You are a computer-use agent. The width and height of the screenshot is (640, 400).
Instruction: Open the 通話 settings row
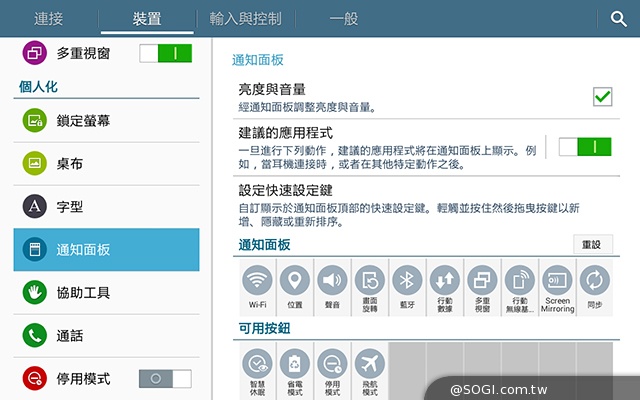[107, 336]
